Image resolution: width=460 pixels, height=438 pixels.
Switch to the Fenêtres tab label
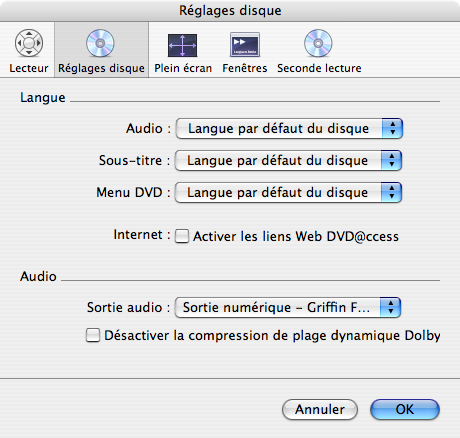click(245, 68)
